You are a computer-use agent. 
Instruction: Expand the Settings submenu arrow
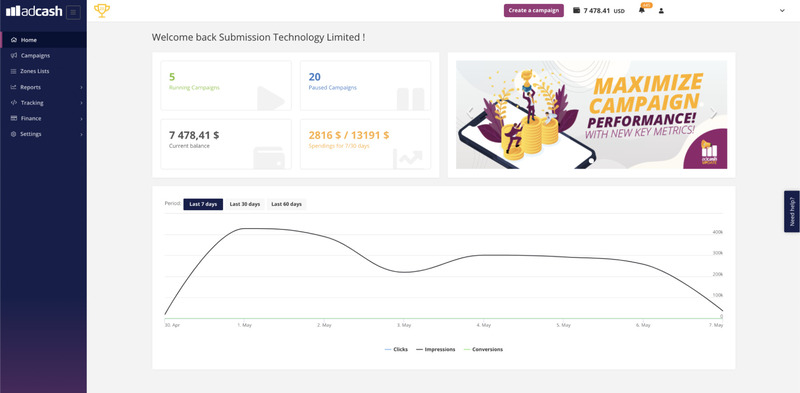point(81,134)
